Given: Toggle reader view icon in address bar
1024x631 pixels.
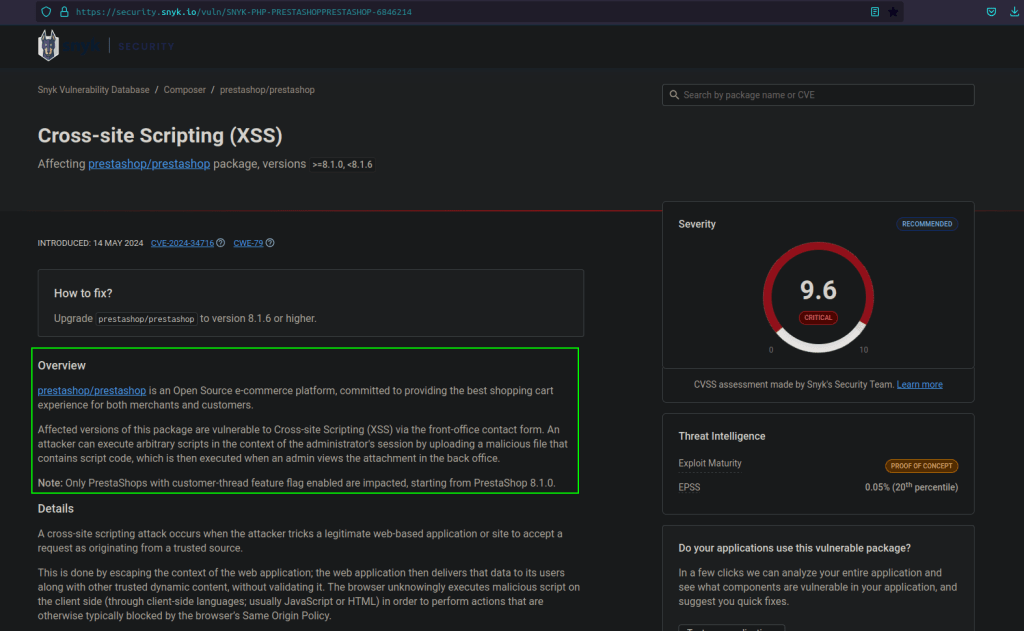Looking at the screenshot, I should click(x=875, y=12).
